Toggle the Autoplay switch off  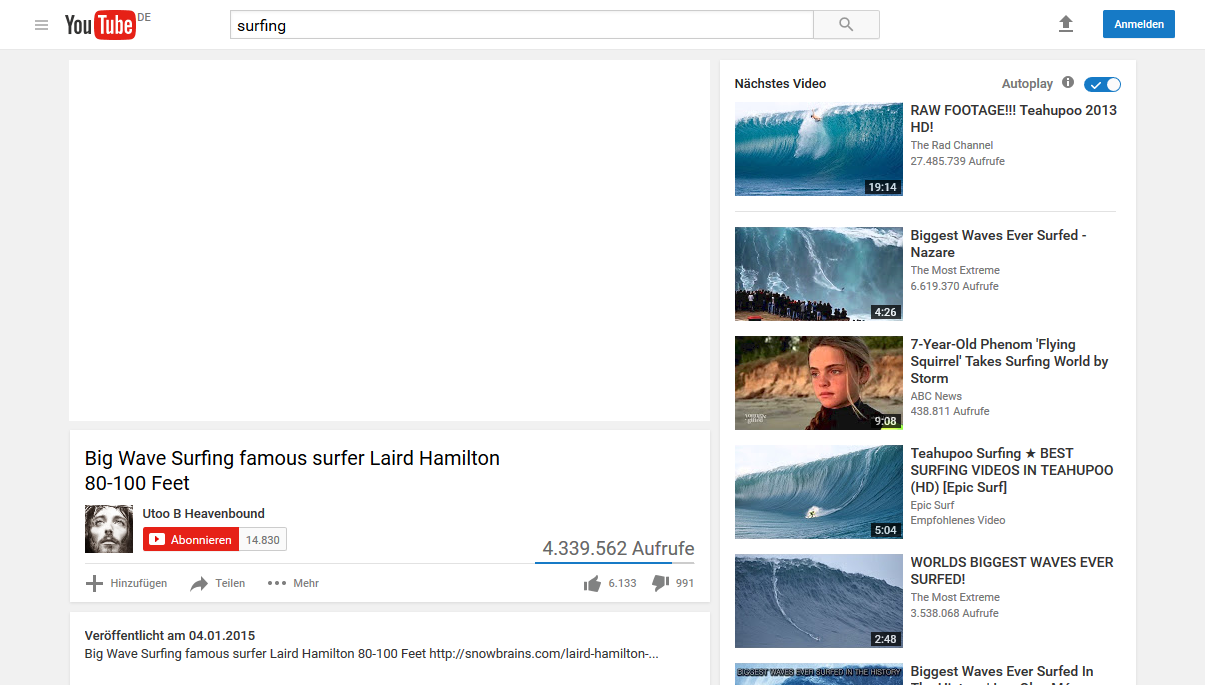(1102, 84)
